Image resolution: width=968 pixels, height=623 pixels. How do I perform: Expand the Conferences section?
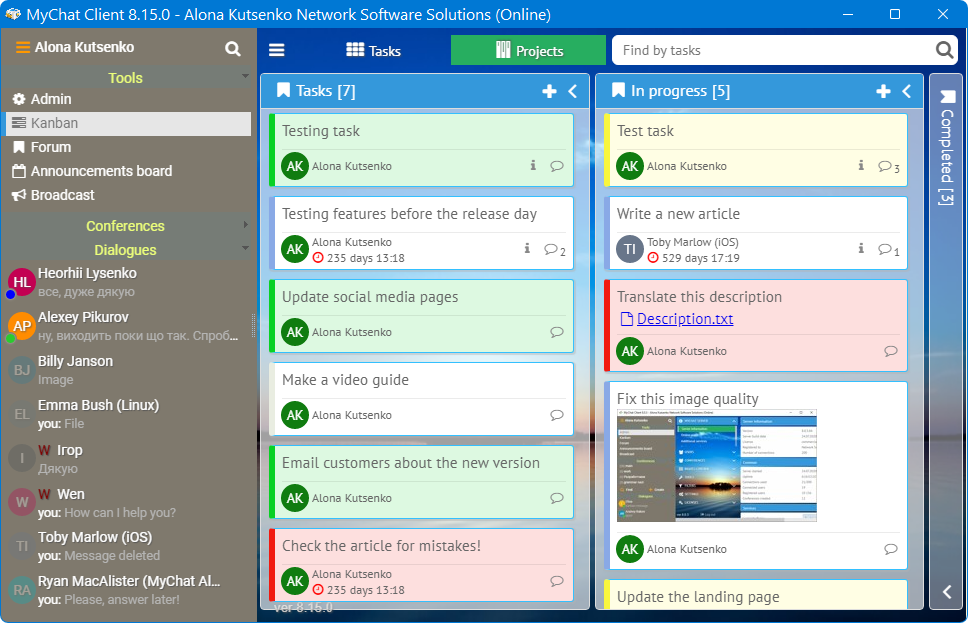coord(248,226)
